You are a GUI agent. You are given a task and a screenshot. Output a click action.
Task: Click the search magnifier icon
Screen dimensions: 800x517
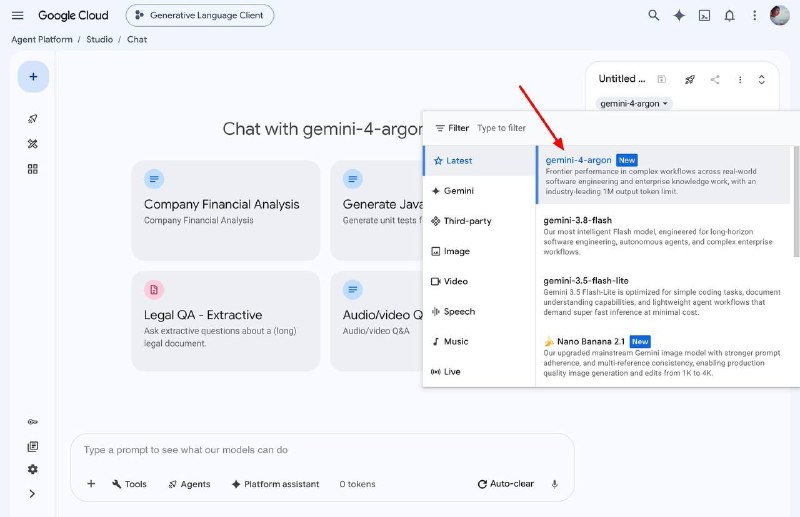point(654,15)
